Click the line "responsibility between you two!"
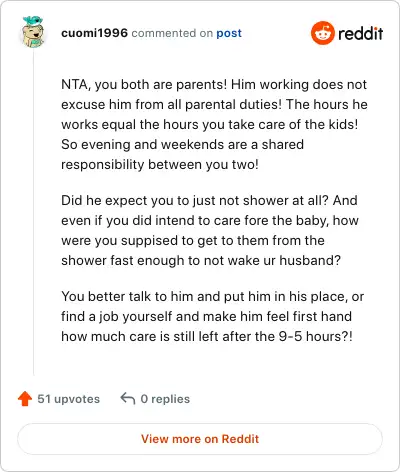The image size is (400, 472). click(x=160, y=165)
